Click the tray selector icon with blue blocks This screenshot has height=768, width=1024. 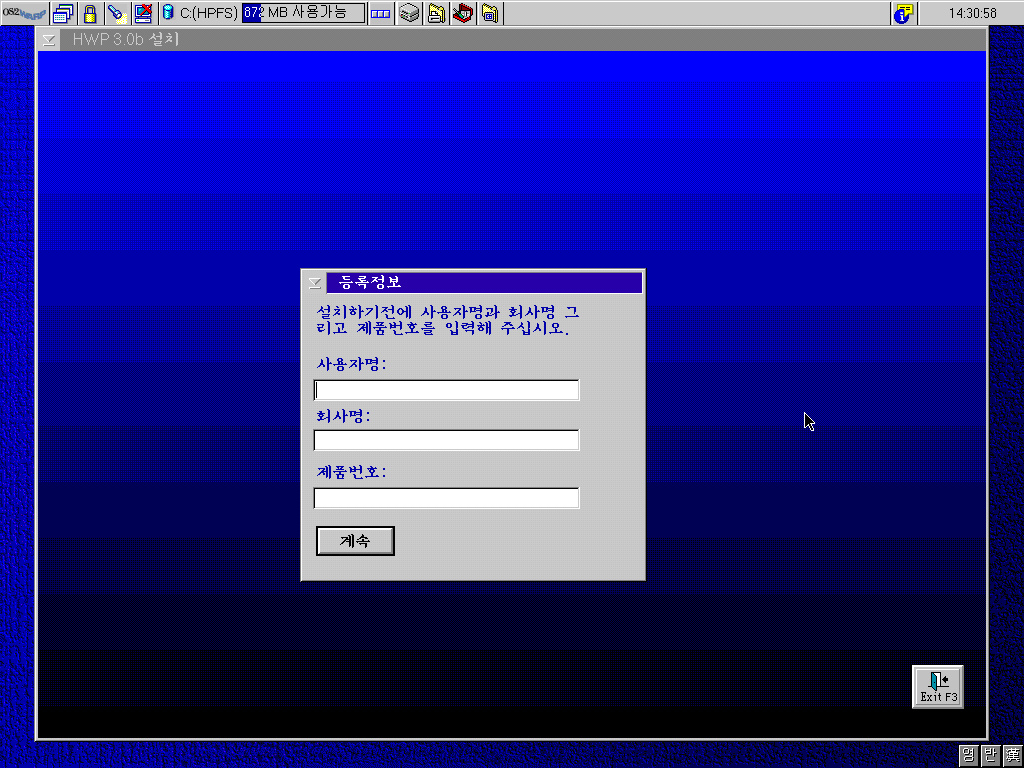click(380, 13)
